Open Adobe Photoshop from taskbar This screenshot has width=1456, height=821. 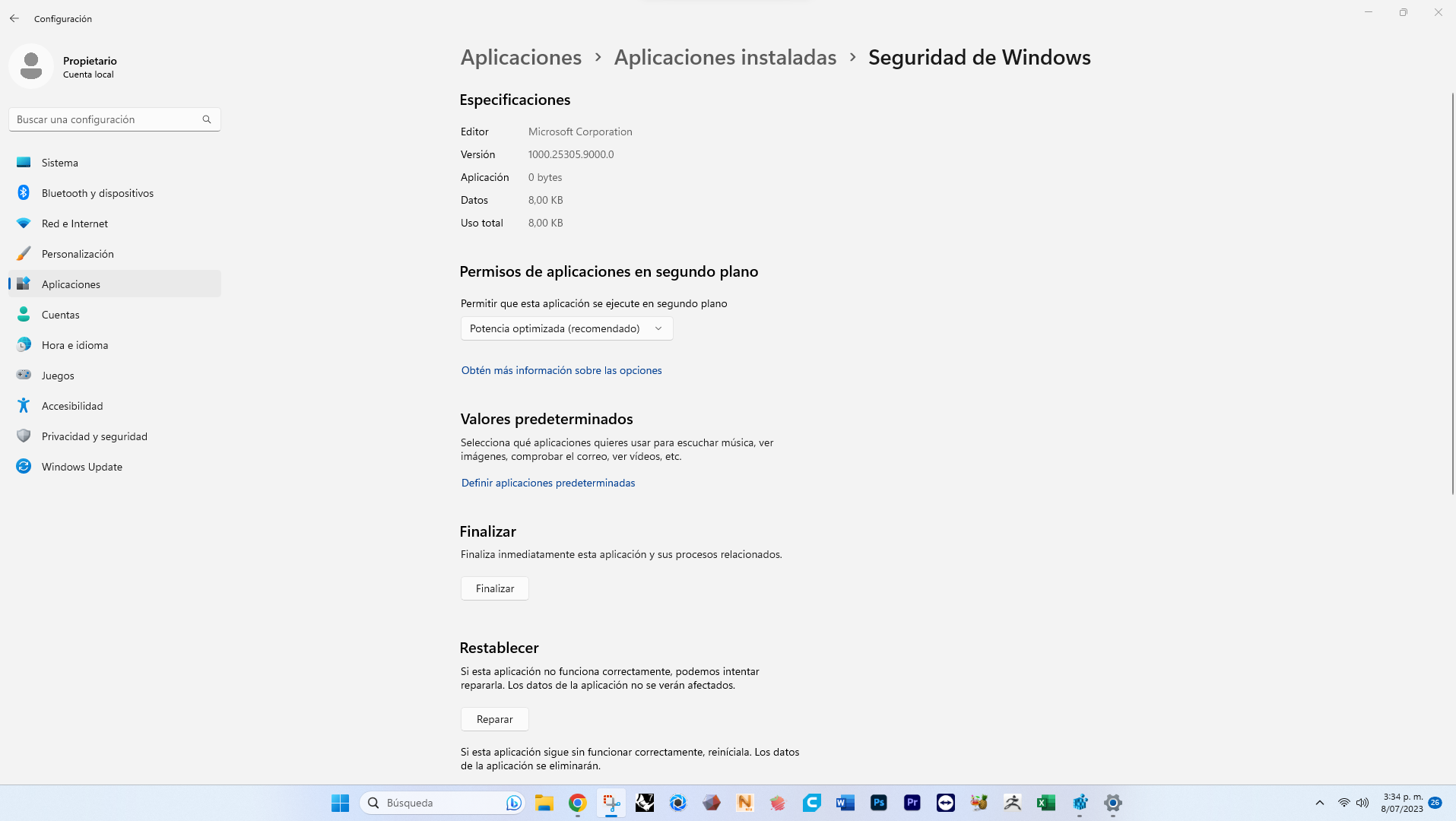coord(879,803)
